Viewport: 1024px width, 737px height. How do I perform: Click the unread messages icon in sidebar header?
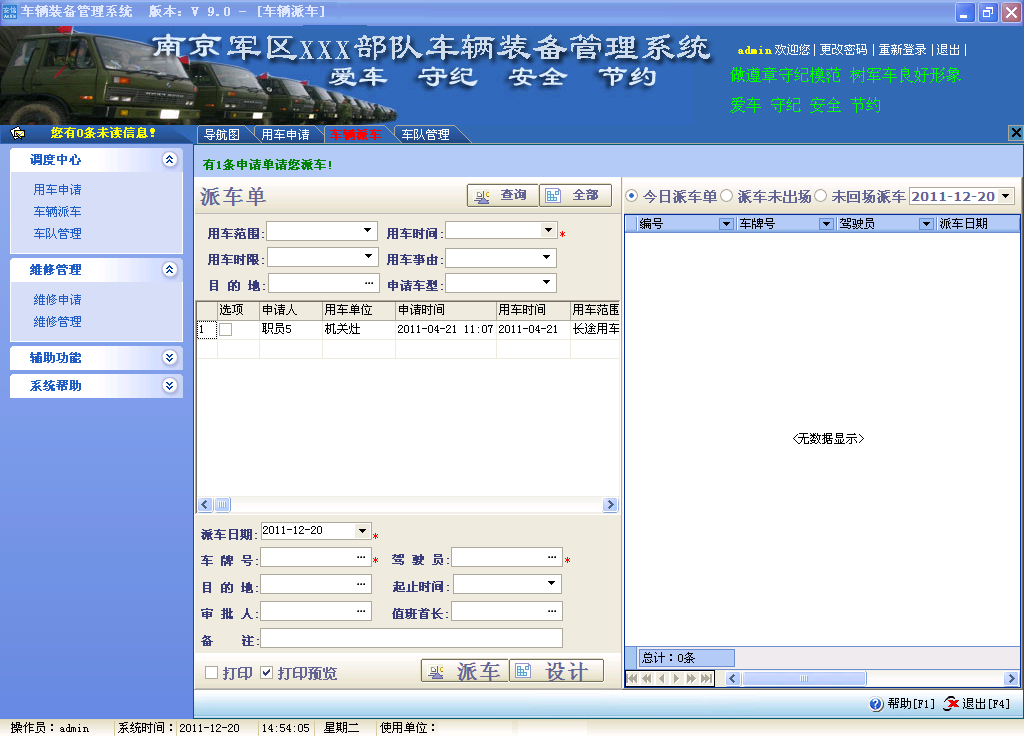[x=17, y=133]
